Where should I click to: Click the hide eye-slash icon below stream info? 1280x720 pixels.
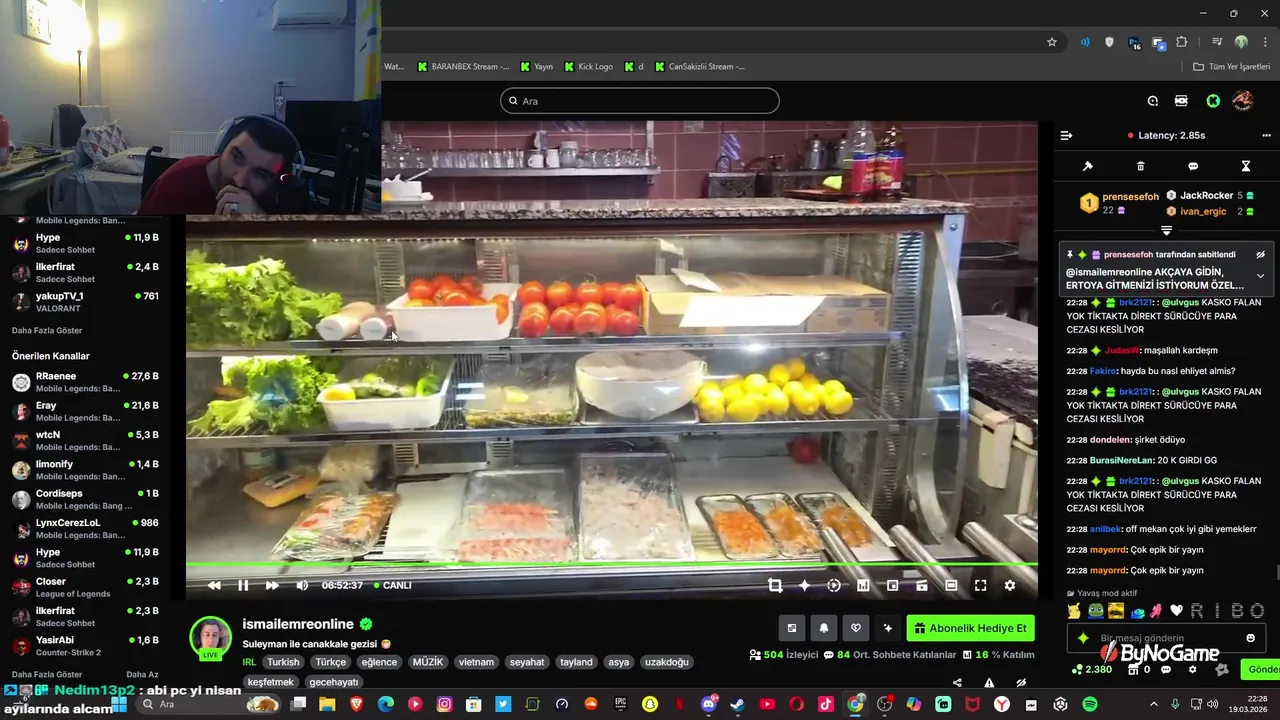click(x=1021, y=683)
